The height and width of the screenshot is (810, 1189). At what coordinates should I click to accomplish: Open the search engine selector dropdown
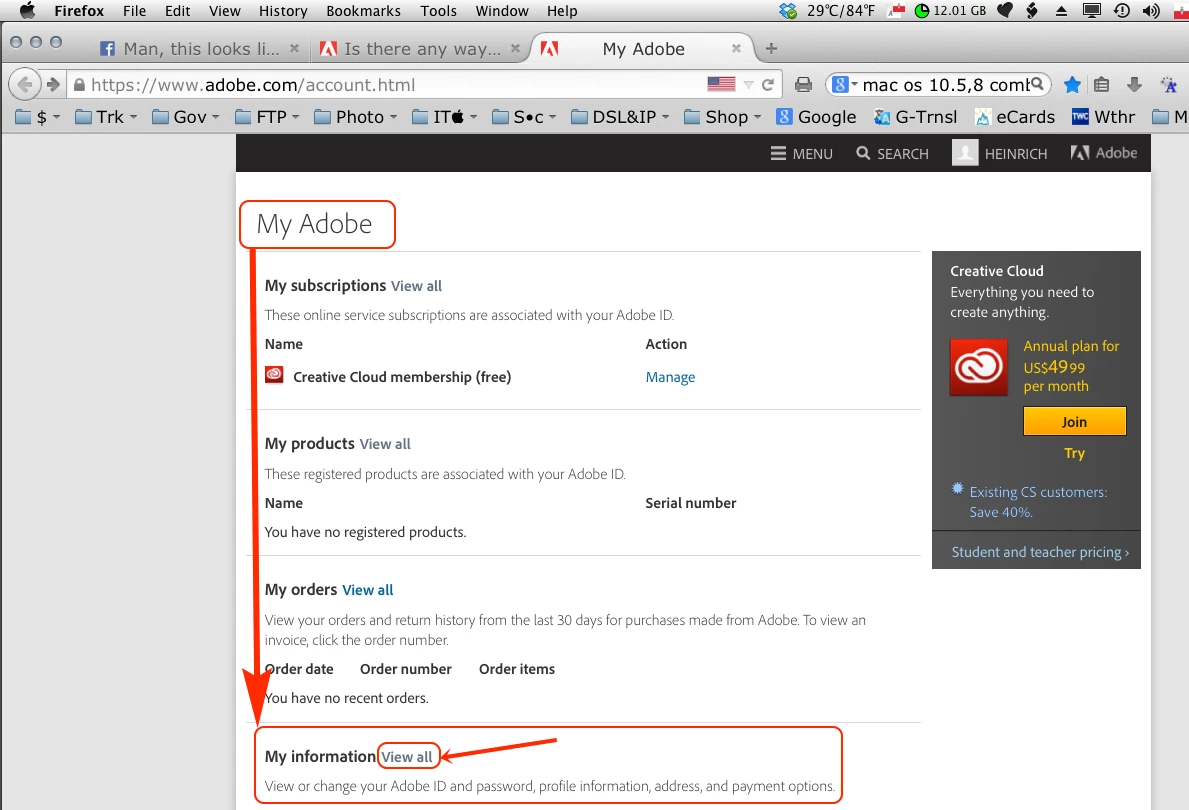pyautogui.click(x=845, y=84)
